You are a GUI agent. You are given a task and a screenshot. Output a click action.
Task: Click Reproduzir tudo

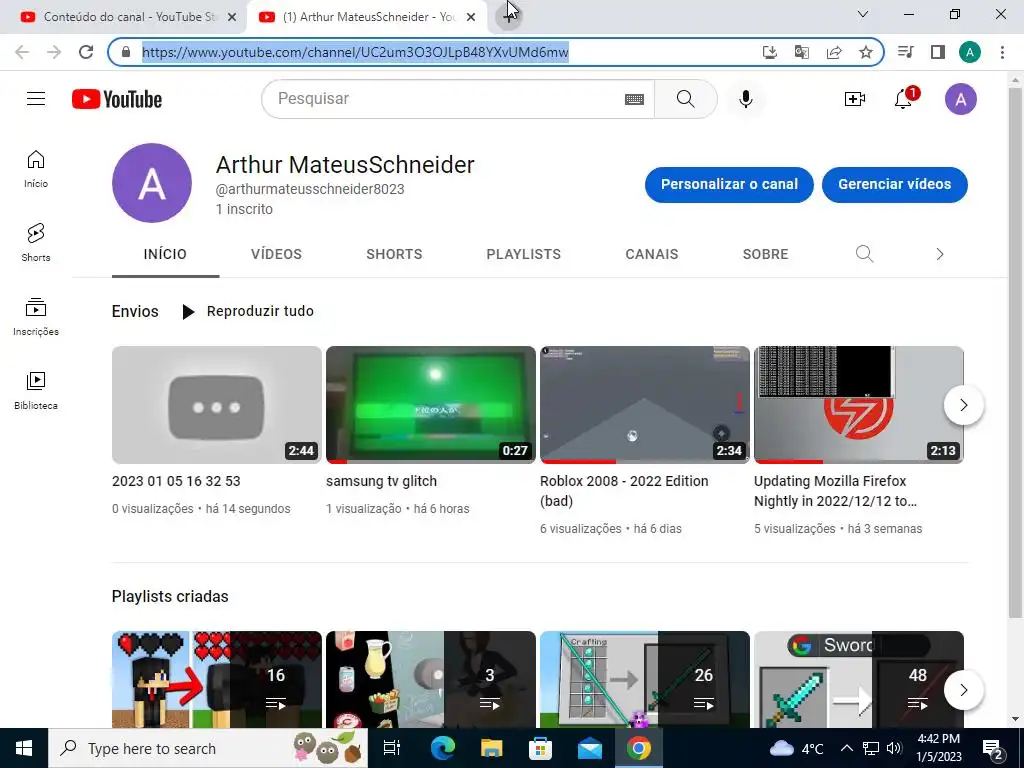[248, 312]
